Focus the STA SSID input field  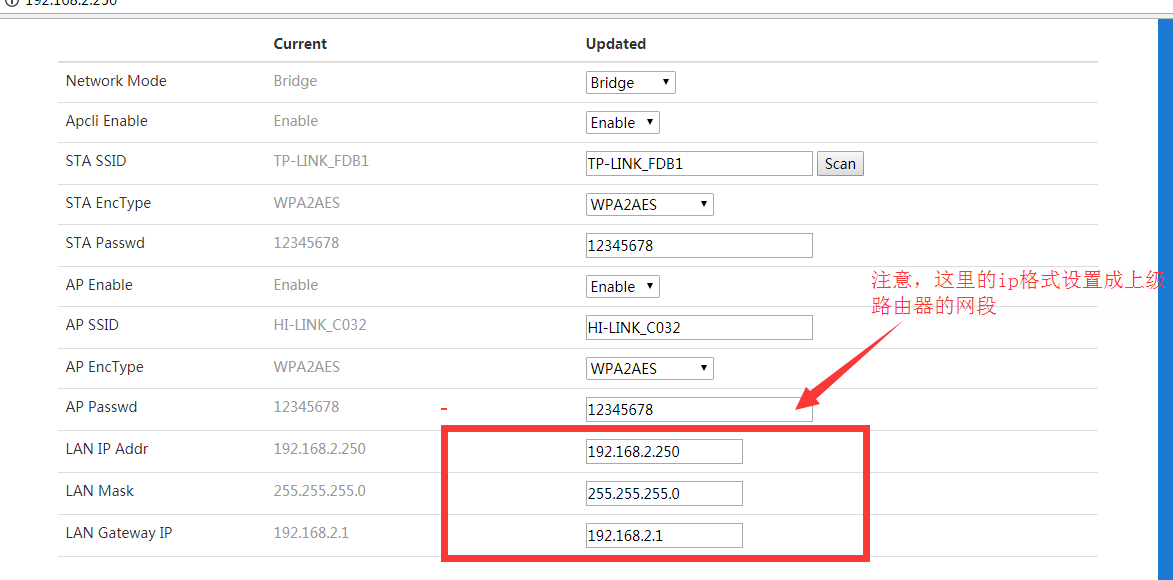(x=698, y=164)
